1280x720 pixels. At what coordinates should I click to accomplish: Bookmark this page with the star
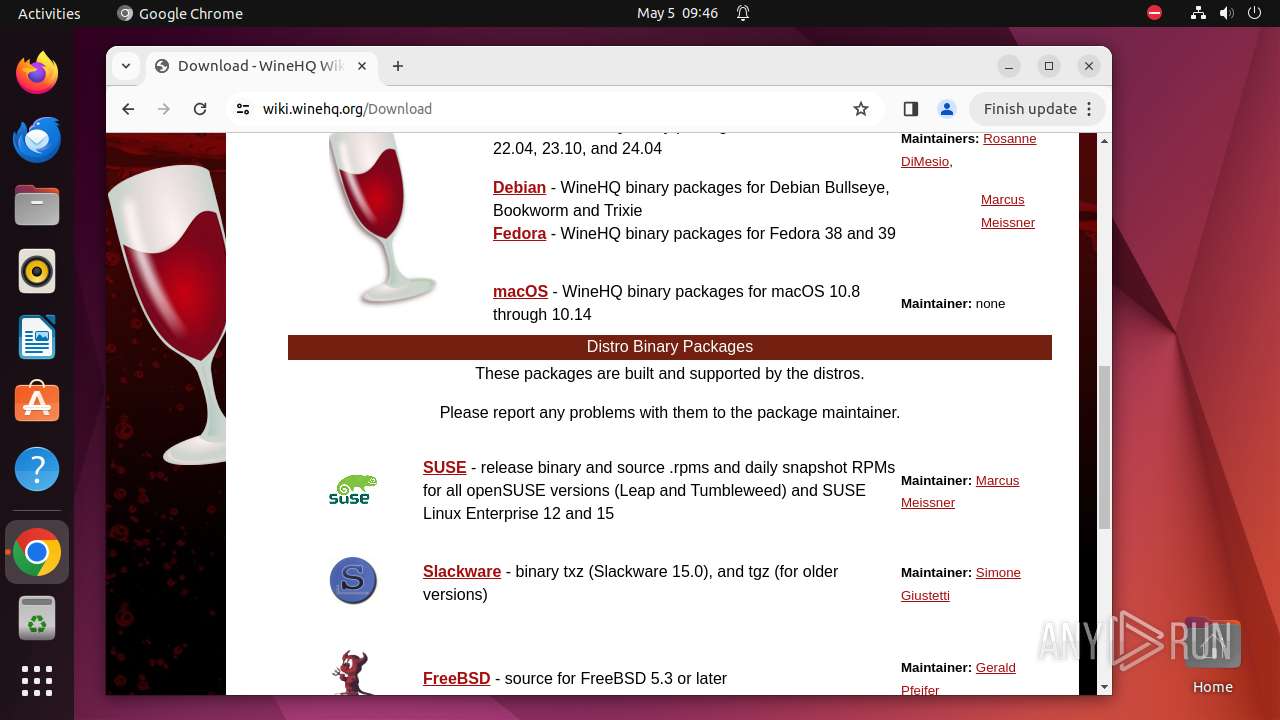[x=861, y=109]
